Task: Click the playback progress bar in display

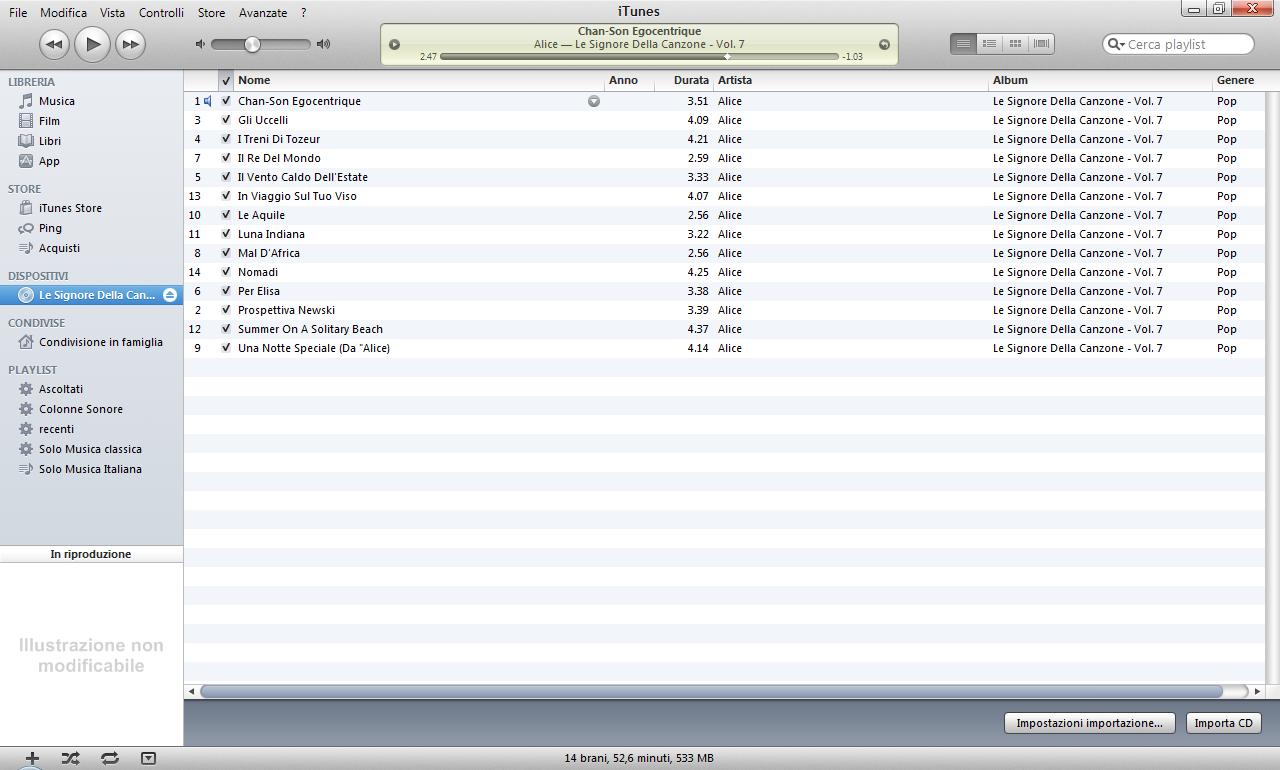Action: [639, 57]
